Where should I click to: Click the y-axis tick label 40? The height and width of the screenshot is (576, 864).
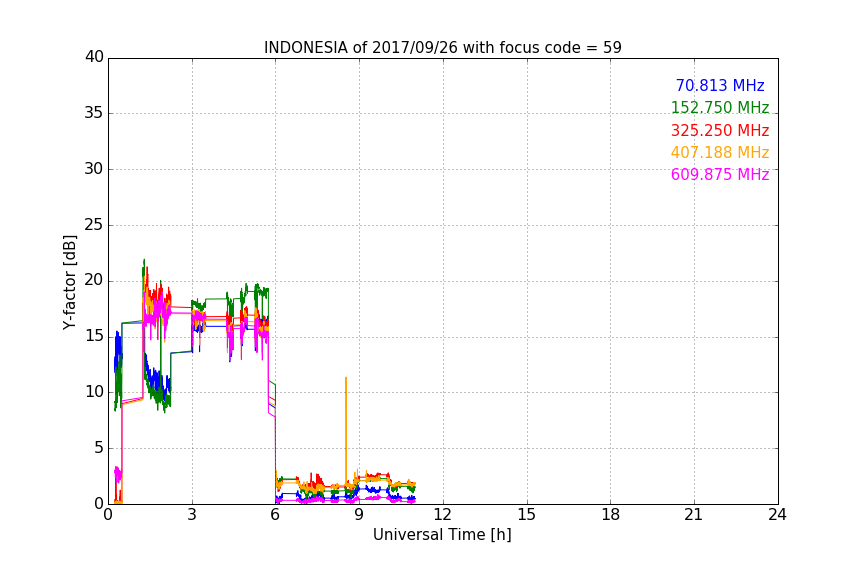pyautogui.click(x=94, y=57)
